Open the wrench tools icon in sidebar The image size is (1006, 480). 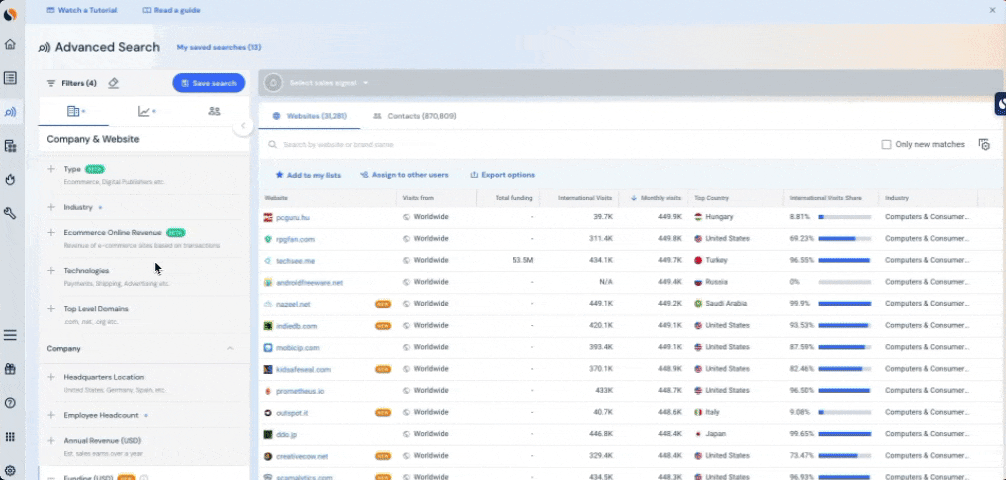pyautogui.click(x=10, y=214)
